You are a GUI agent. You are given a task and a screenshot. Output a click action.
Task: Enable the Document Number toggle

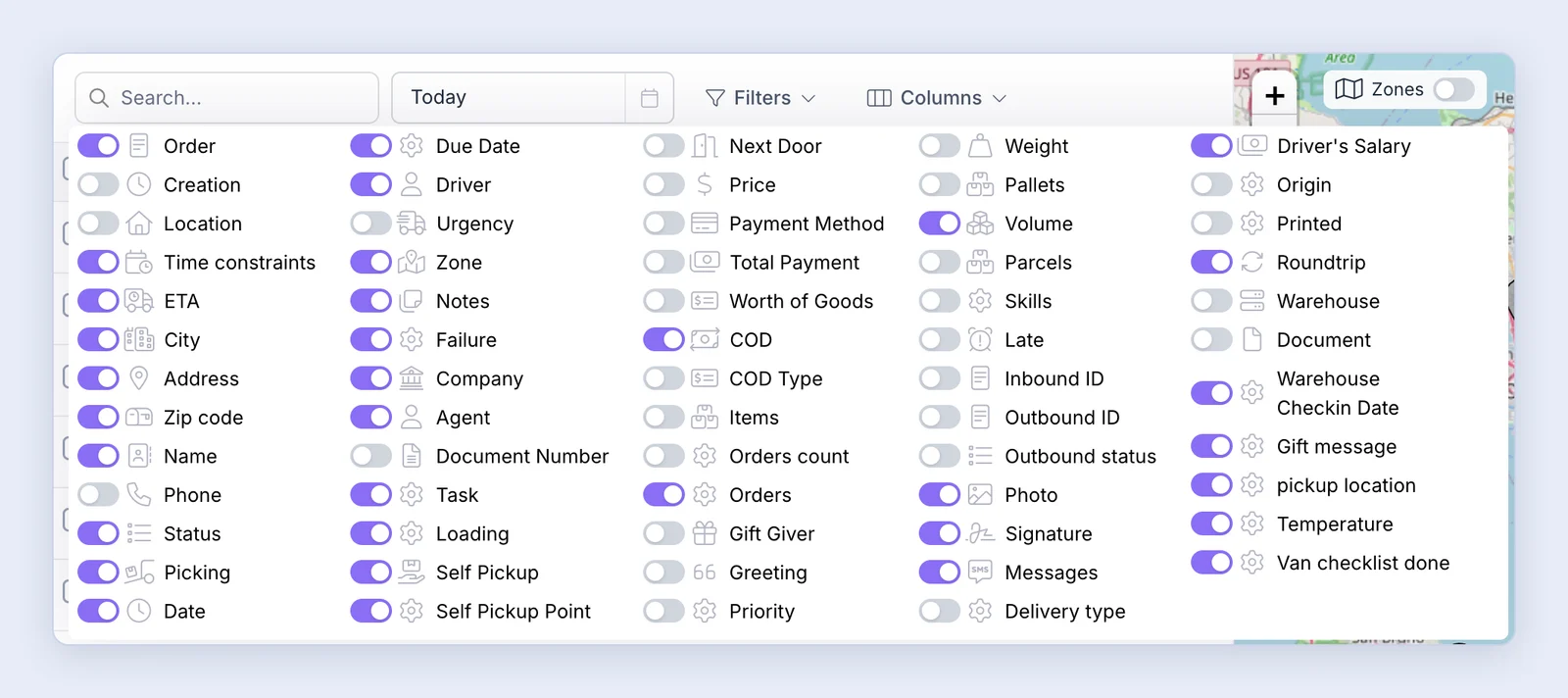[x=370, y=456]
